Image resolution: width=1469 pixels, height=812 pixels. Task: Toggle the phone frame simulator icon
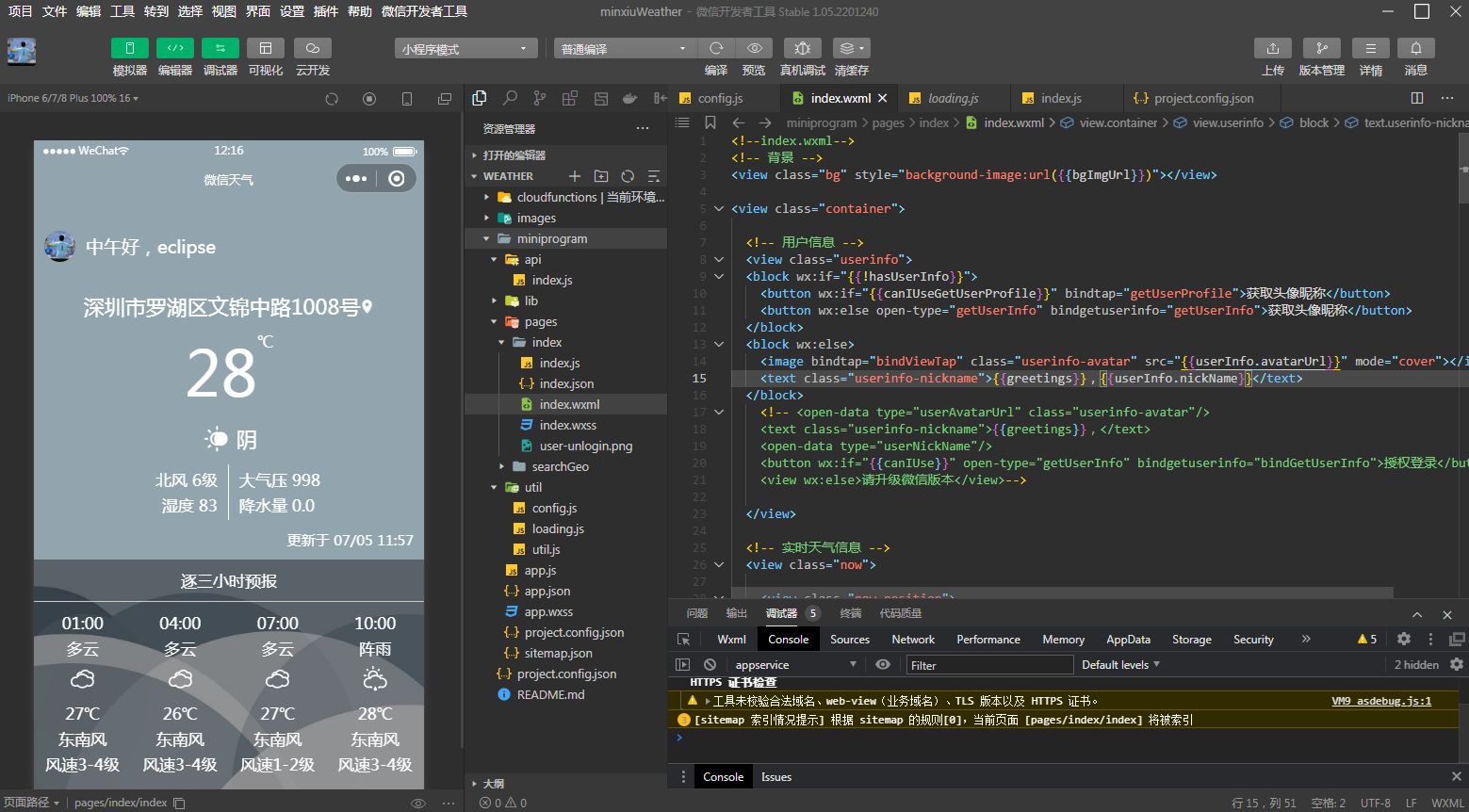407,99
